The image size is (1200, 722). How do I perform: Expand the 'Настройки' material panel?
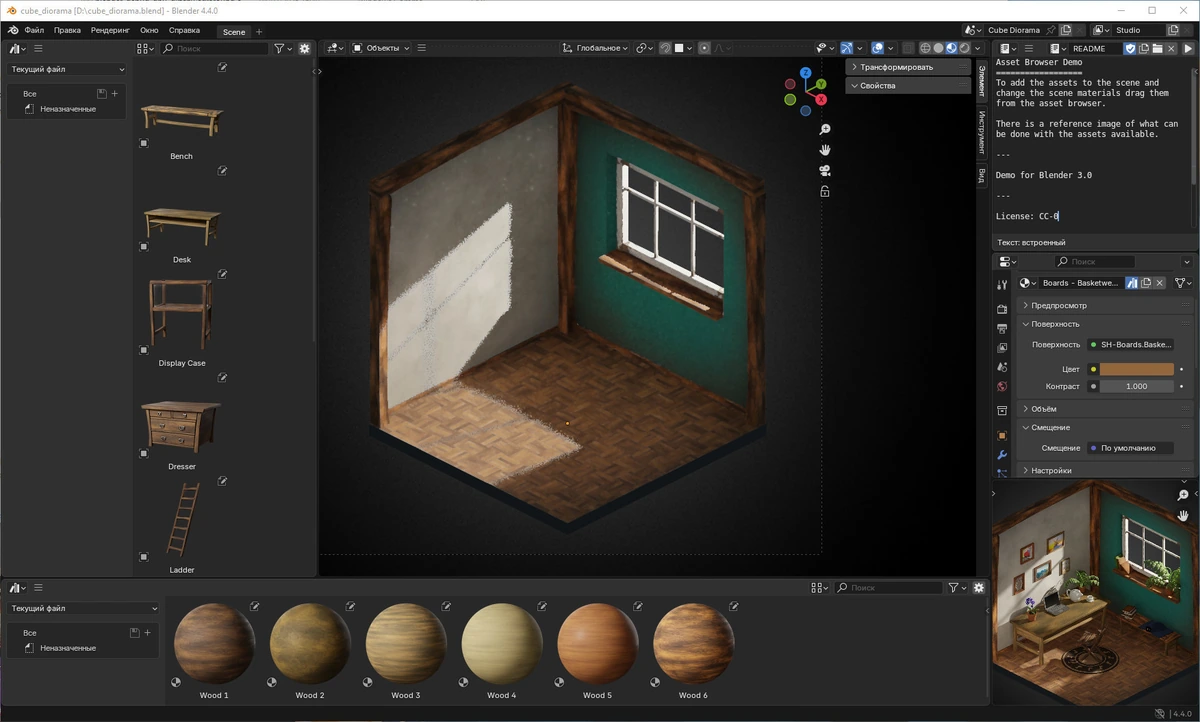pos(1106,470)
